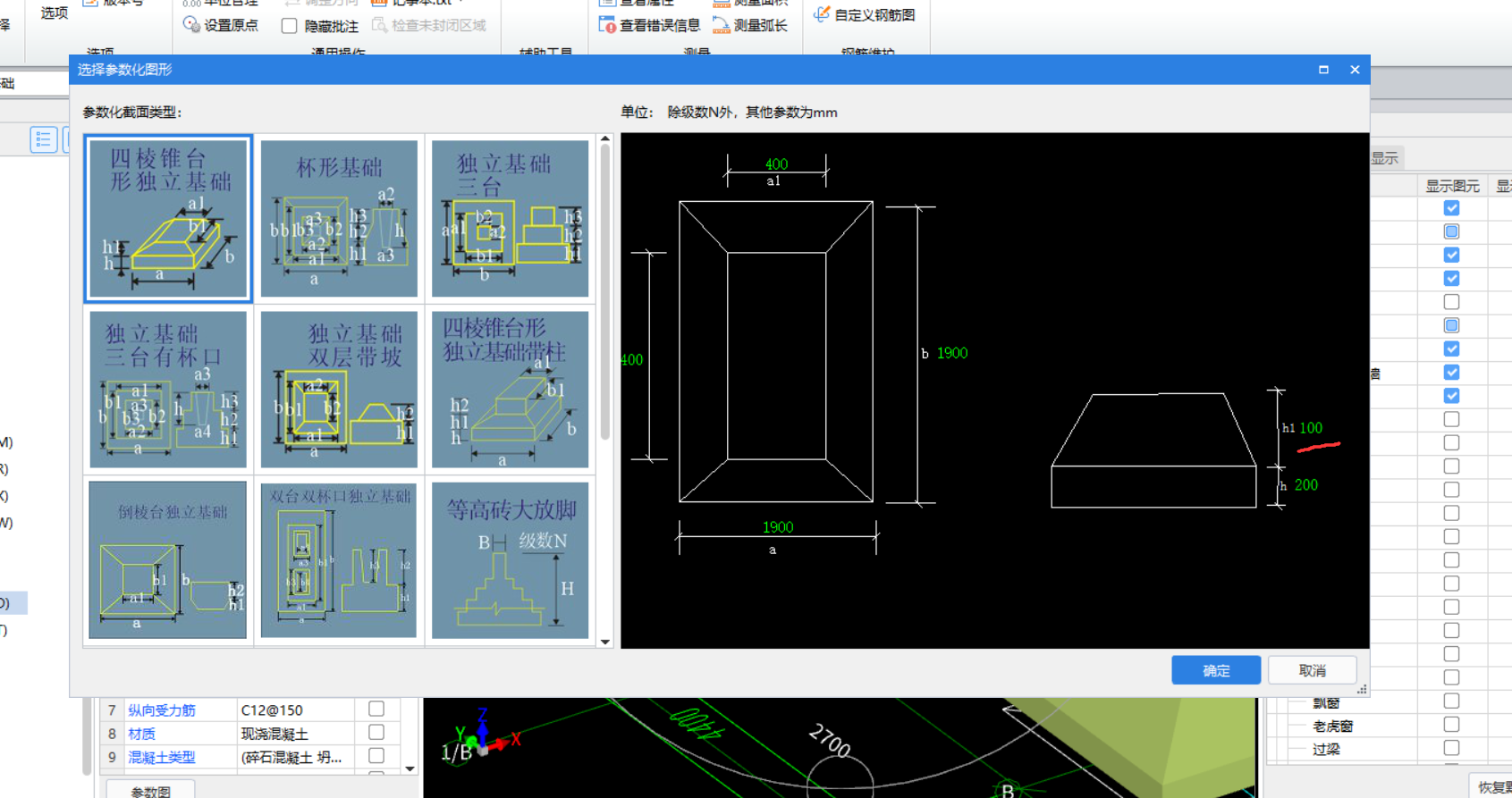This screenshot has width=1512, height=798.
Task: Click the 设置原点 set-origin icon
Action: [191, 25]
